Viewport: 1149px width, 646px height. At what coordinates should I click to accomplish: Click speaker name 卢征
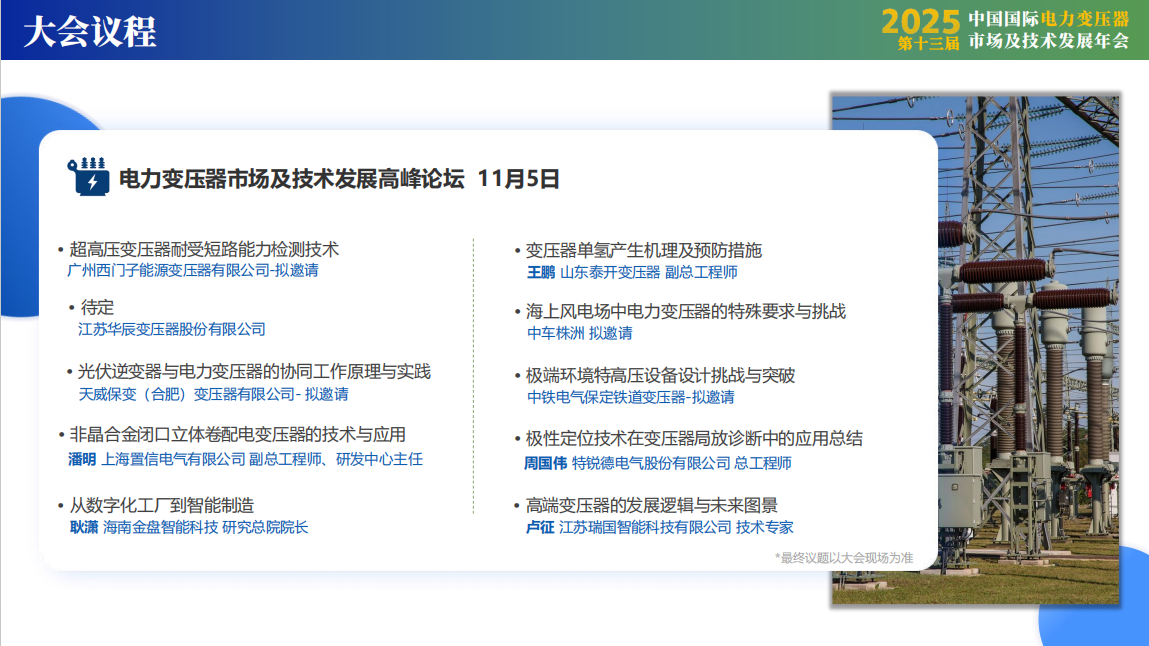pos(540,527)
